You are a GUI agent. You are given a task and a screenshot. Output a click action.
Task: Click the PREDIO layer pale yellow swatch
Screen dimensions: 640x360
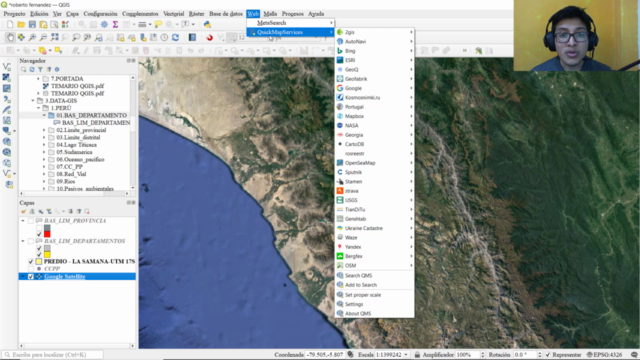(x=39, y=261)
